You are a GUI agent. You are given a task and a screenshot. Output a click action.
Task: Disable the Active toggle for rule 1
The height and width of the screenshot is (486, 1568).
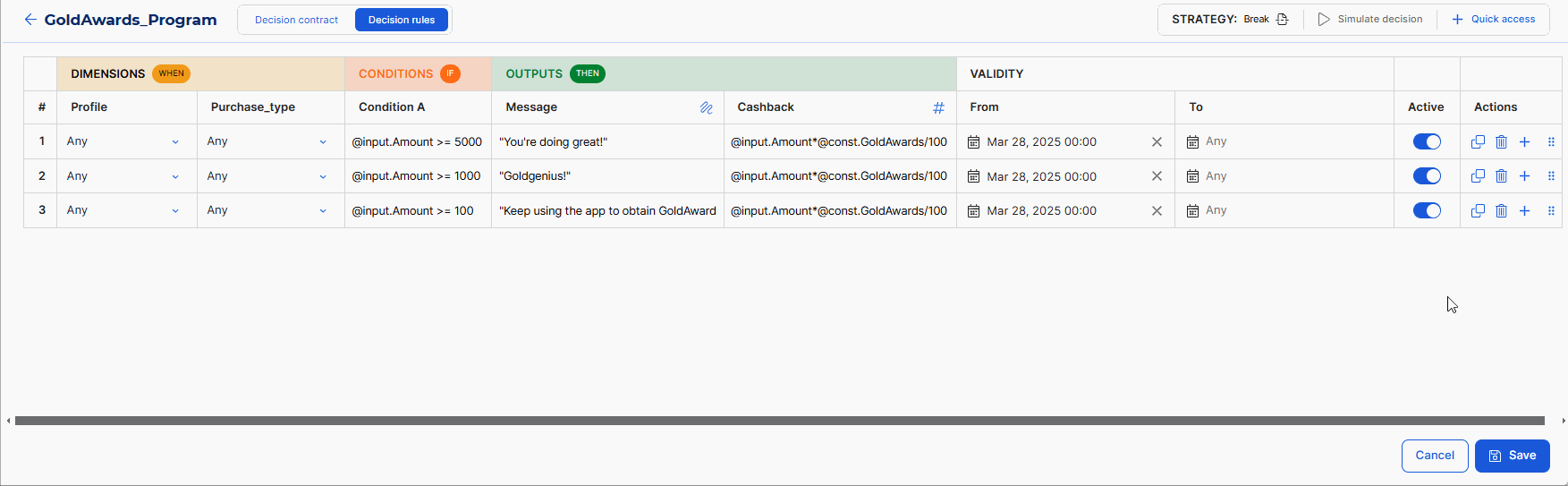1427,141
